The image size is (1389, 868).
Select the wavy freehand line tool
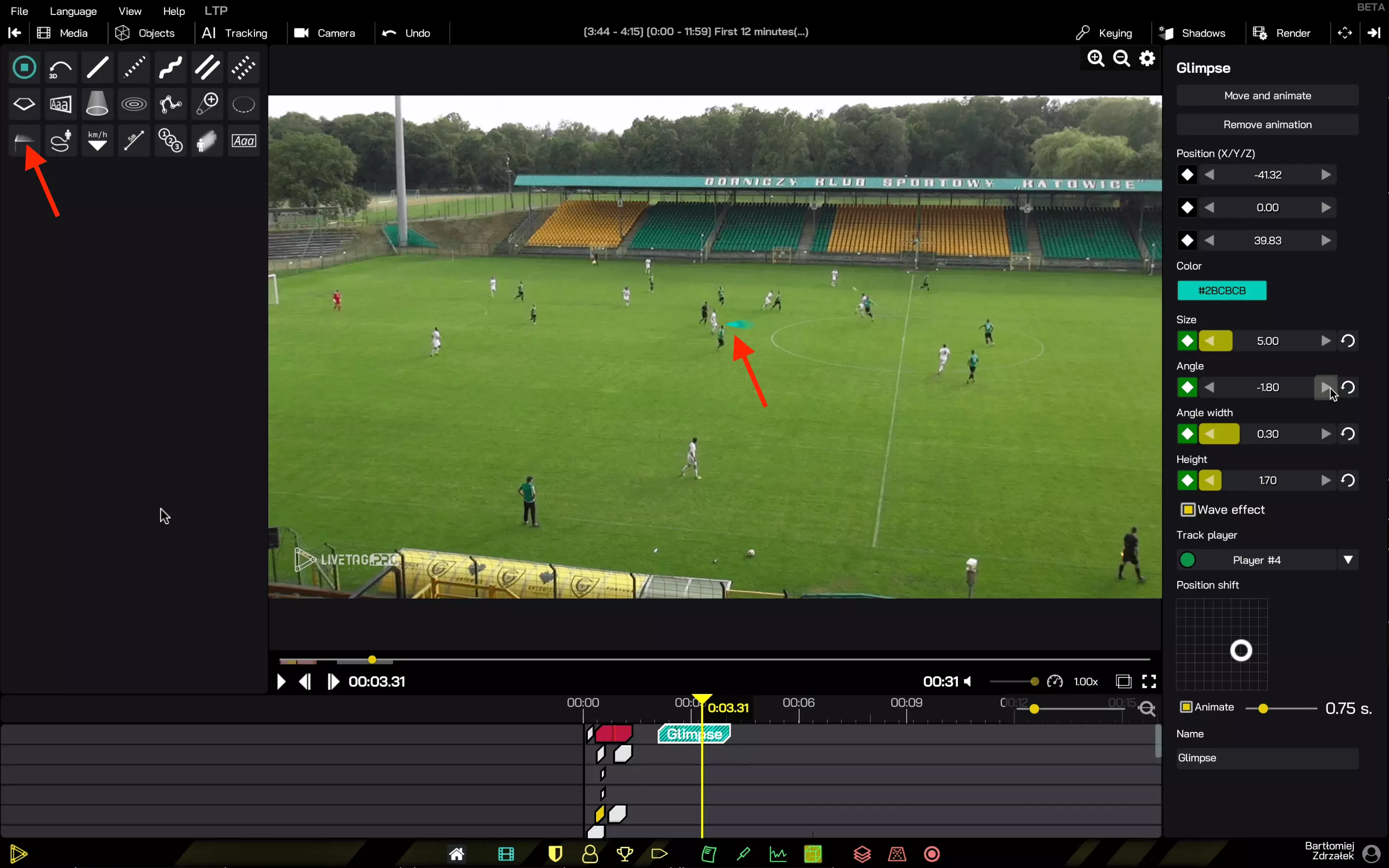170,68
